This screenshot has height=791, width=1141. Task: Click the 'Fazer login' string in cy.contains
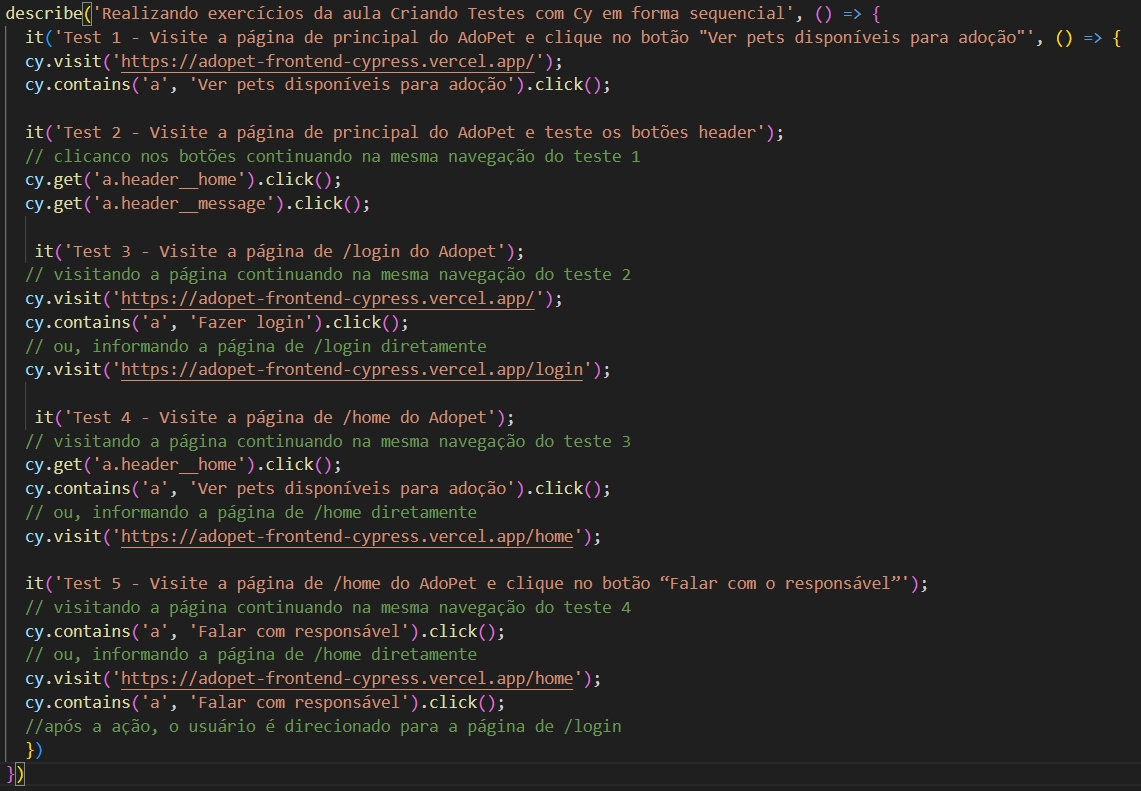coord(251,322)
